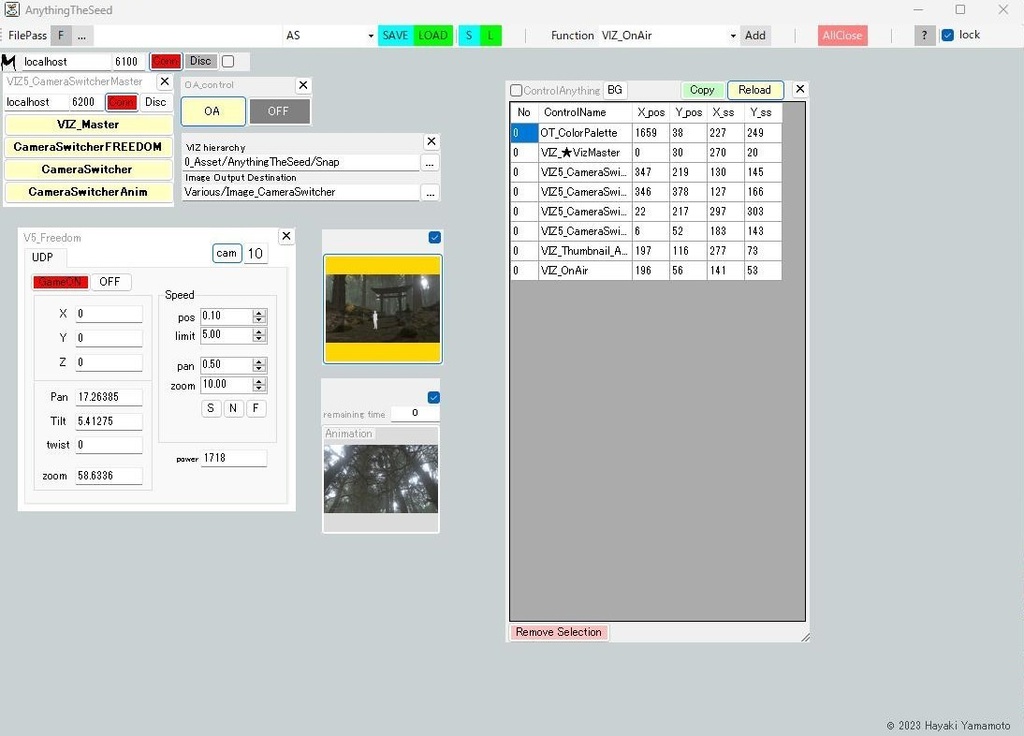This screenshot has width=1024, height=736.
Task: Click the VIZ hierarchy path field
Action: tap(301, 162)
